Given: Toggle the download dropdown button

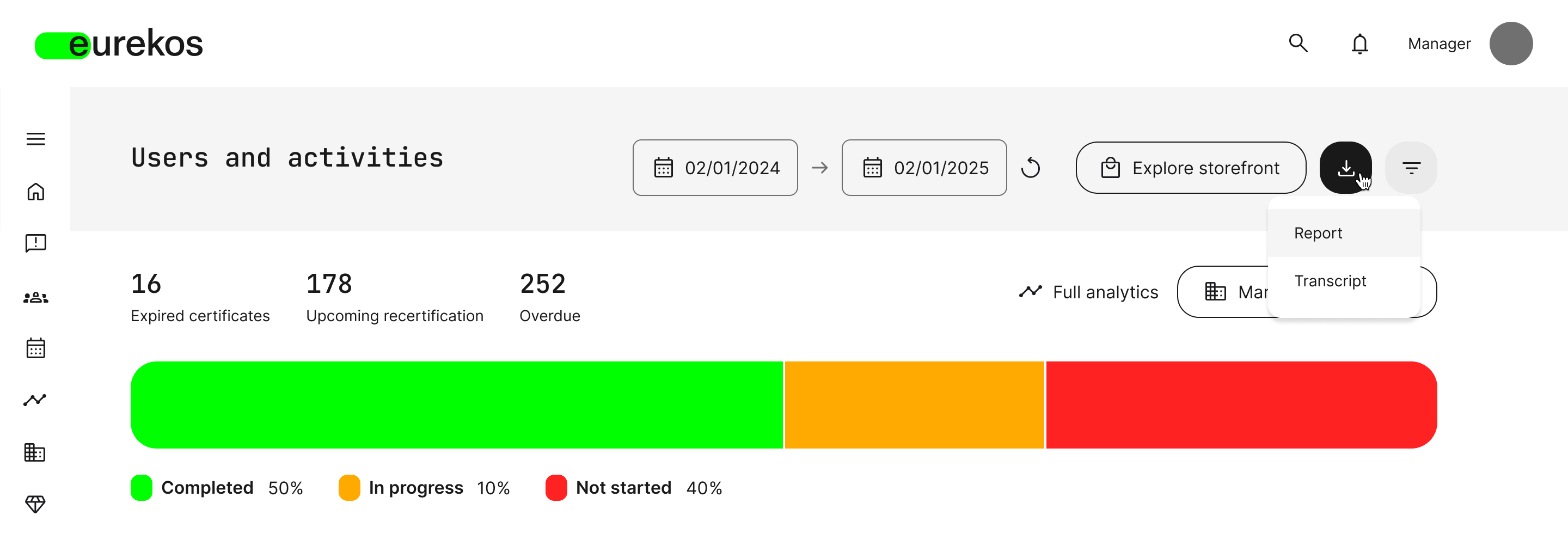Looking at the screenshot, I should click(x=1345, y=168).
